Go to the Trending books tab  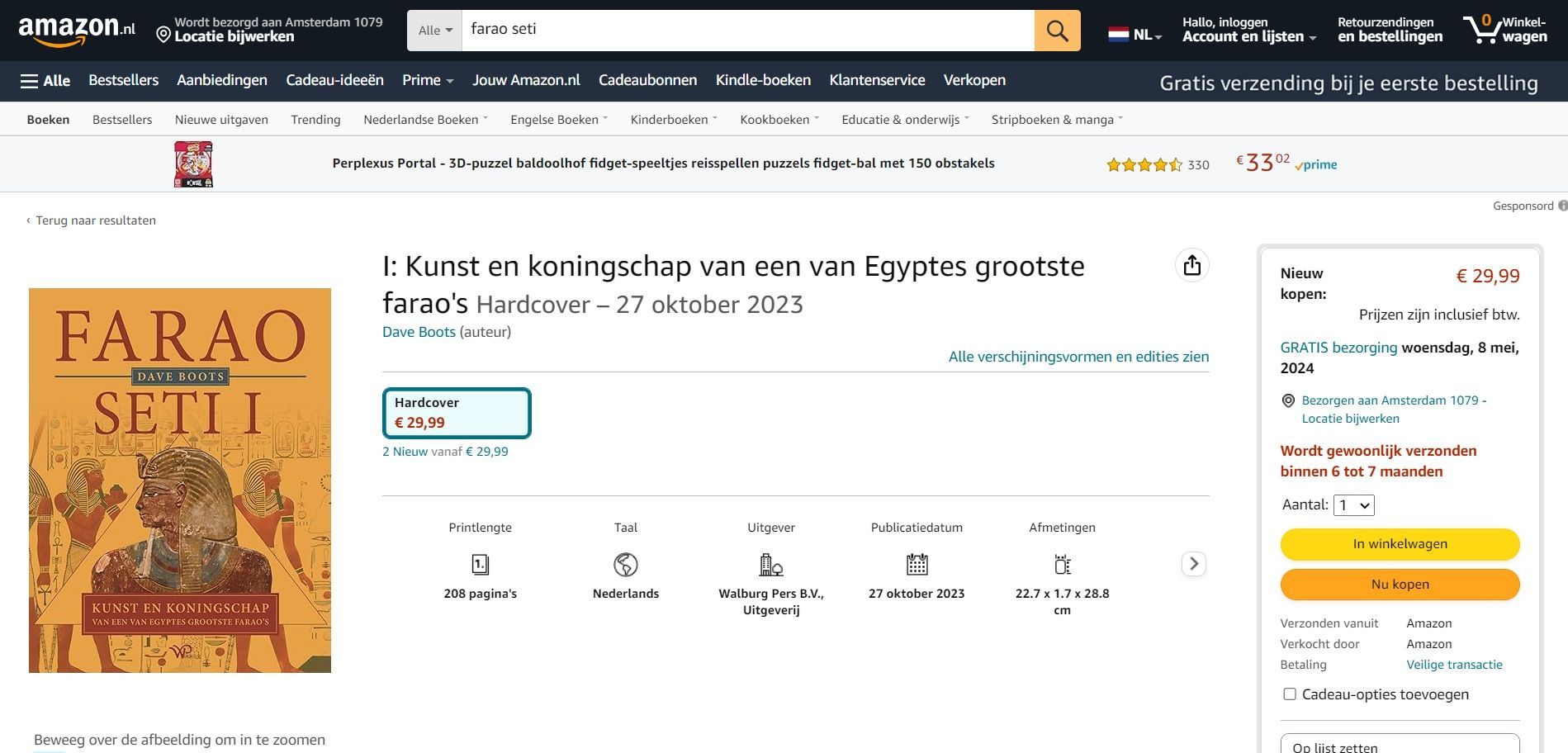tap(315, 120)
